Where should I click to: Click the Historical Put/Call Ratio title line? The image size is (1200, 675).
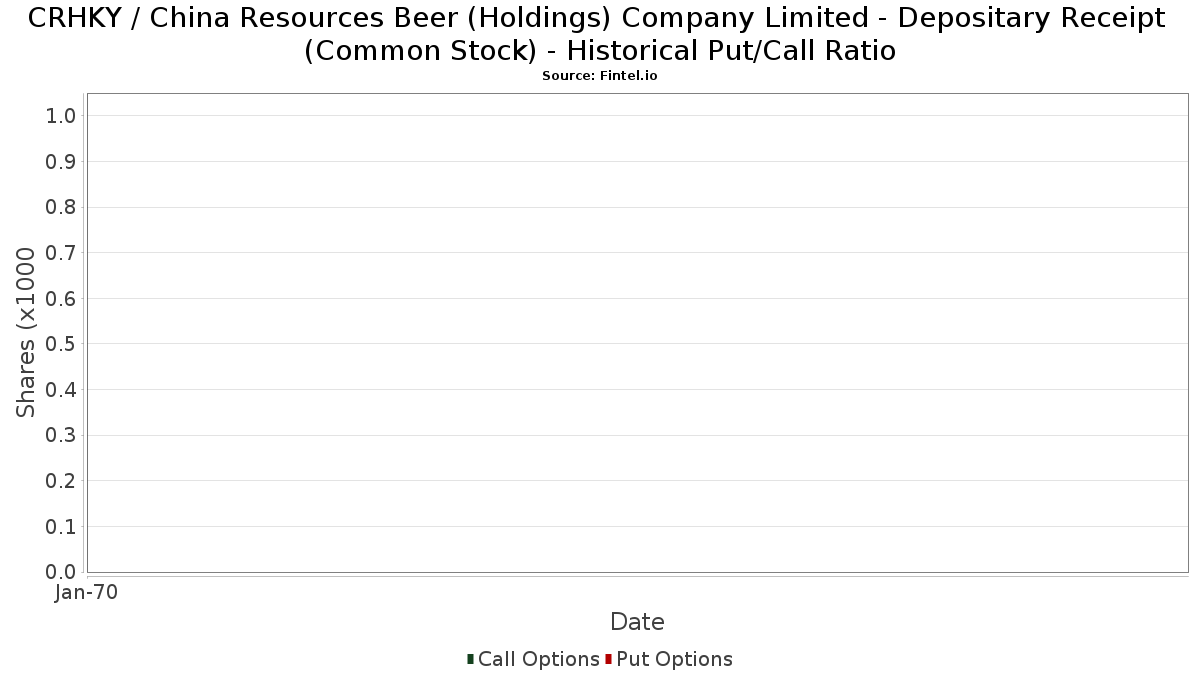(599, 50)
